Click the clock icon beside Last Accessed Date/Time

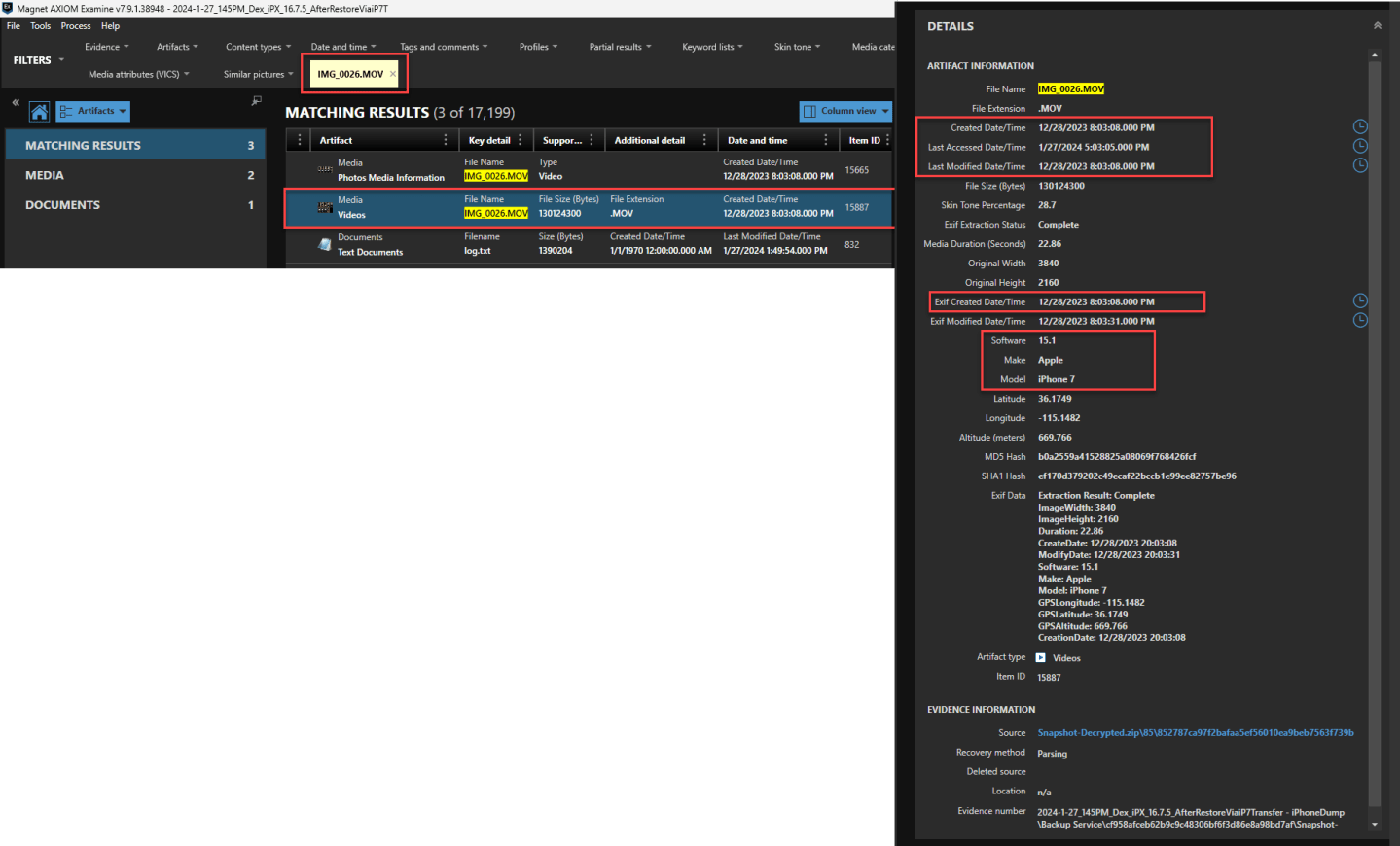click(1360, 147)
